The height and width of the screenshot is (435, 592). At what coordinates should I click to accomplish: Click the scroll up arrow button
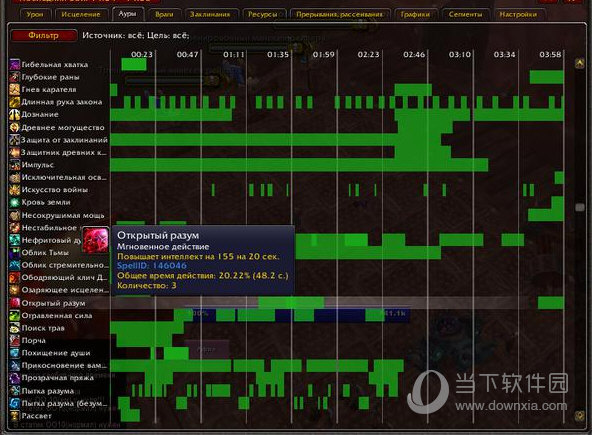pyautogui.click(x=580, y=63)
